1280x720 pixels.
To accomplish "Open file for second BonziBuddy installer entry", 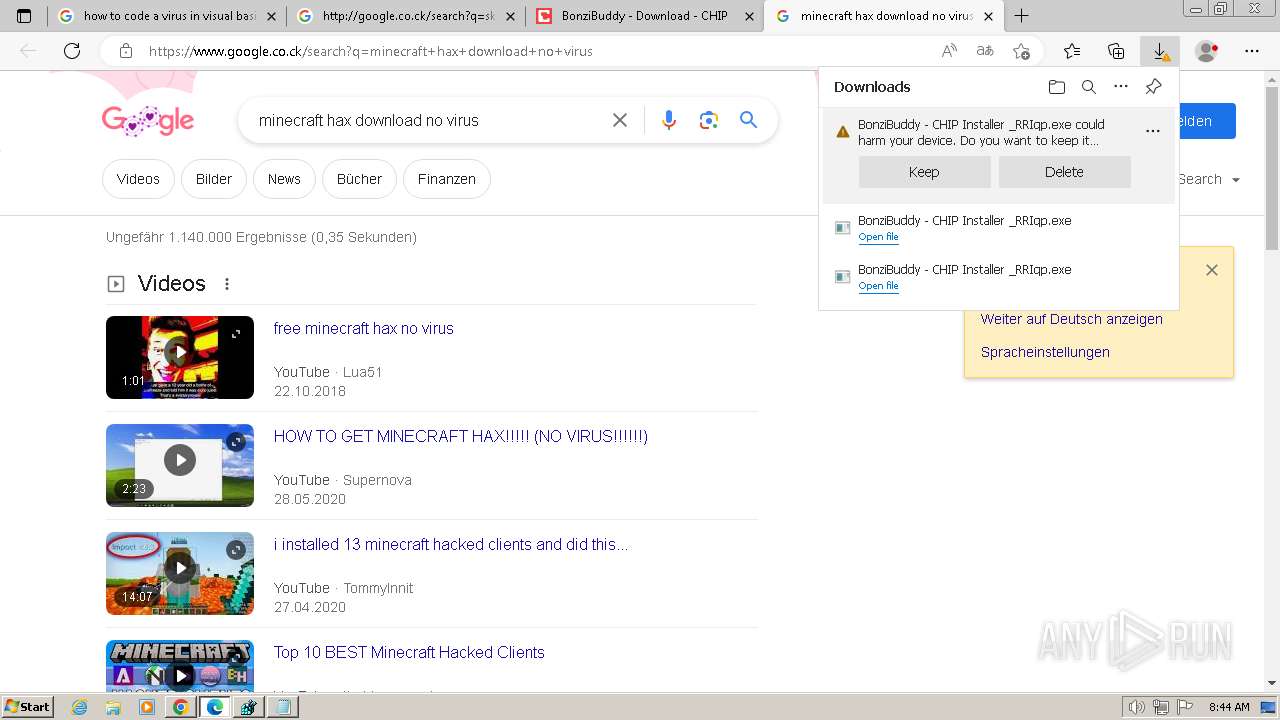I will (878, 286).
